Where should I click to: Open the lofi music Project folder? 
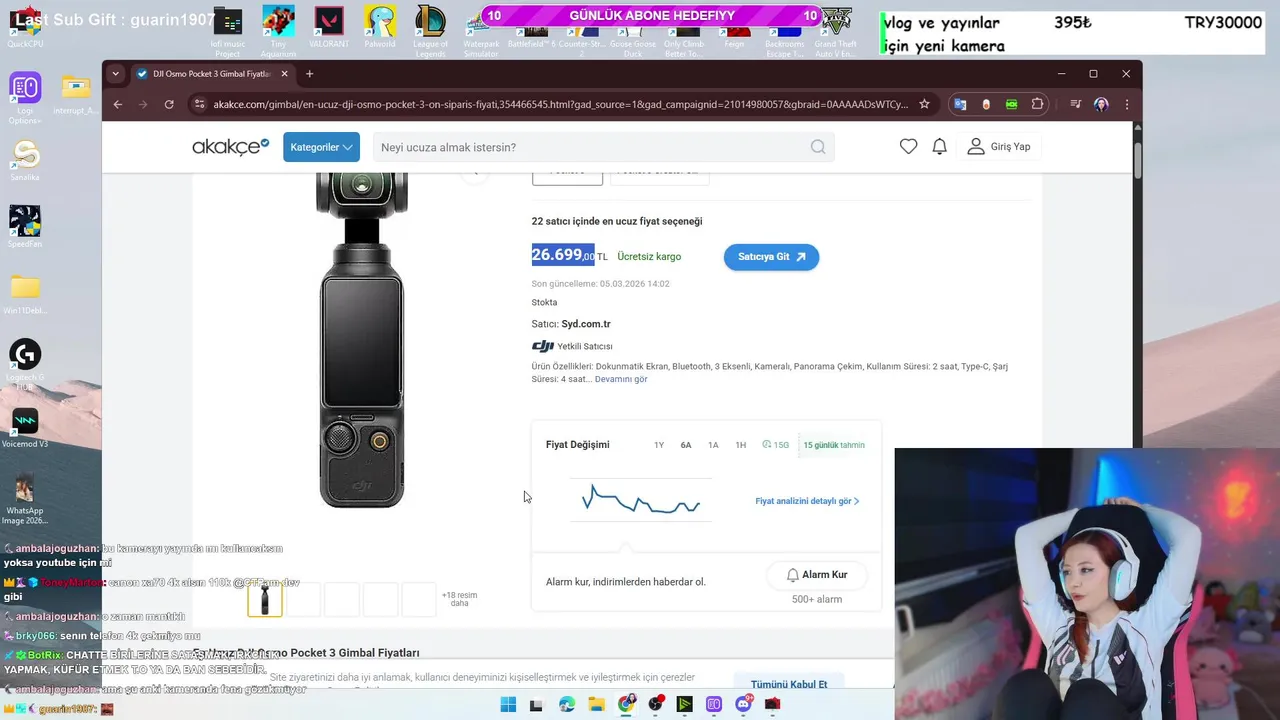(x=227, y=31)
